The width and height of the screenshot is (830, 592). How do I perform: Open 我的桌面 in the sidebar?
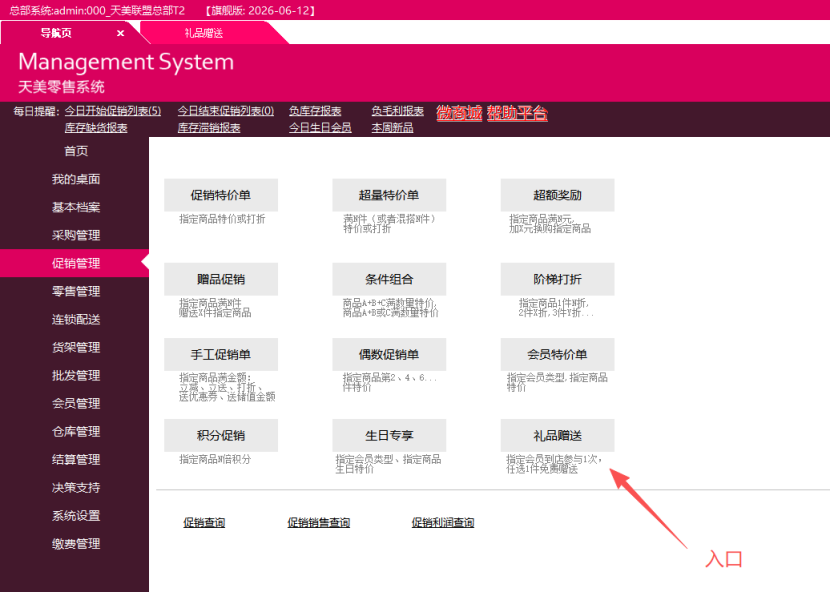pos(76,180)
